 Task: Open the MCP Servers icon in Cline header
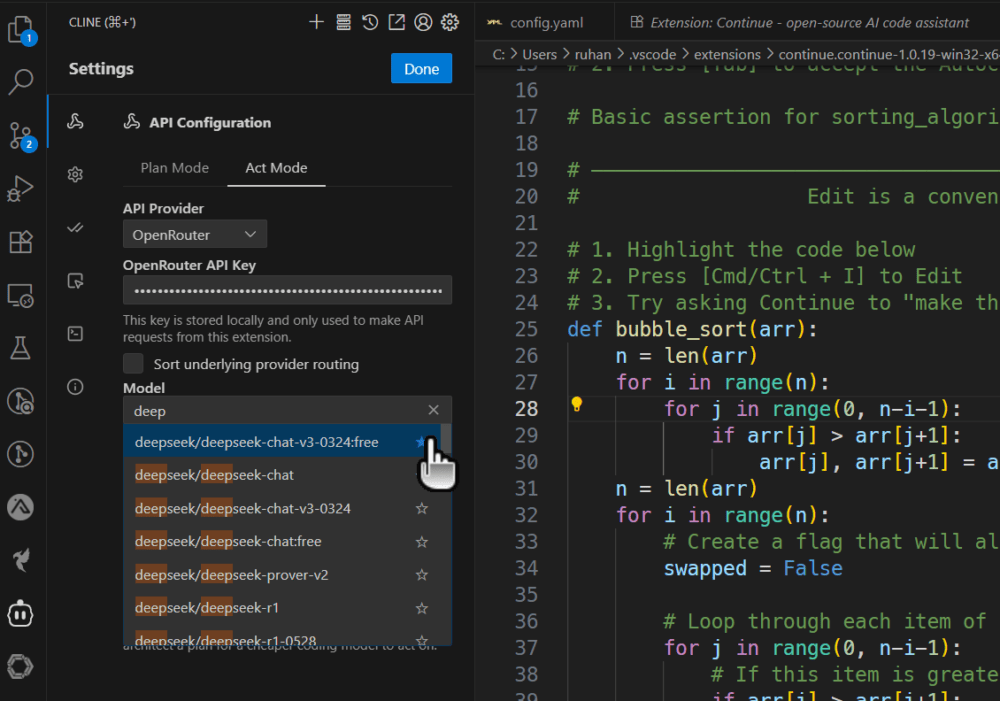click(344, 22)
